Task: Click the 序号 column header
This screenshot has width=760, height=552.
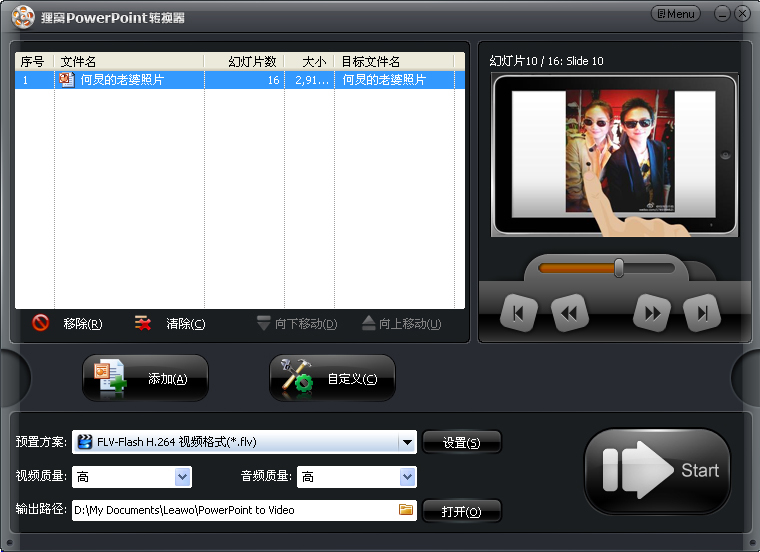Action: point(34,62)
